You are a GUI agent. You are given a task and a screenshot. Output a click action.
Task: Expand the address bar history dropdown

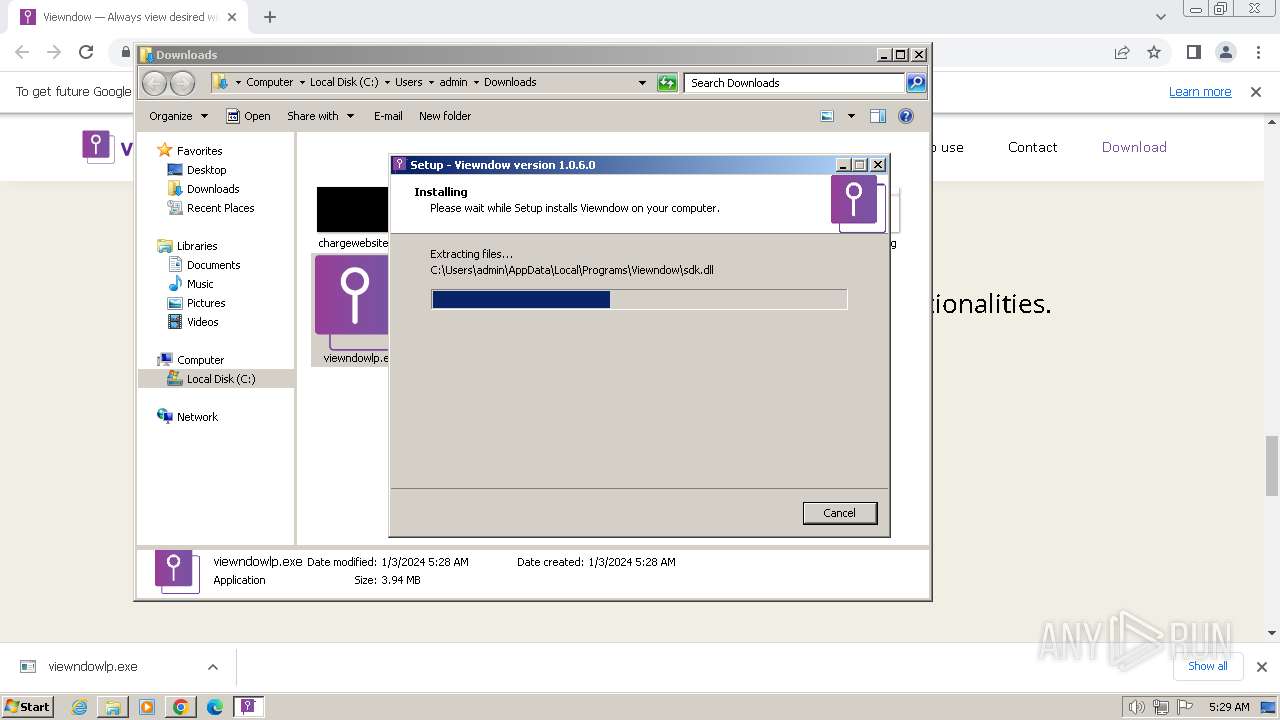pyautogui.click(x=642, y=83)
